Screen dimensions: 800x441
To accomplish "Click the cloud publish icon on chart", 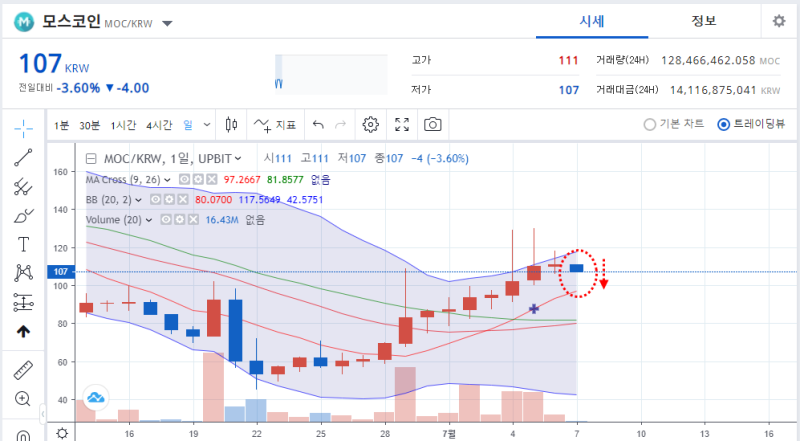I will [x=95, y=397].
